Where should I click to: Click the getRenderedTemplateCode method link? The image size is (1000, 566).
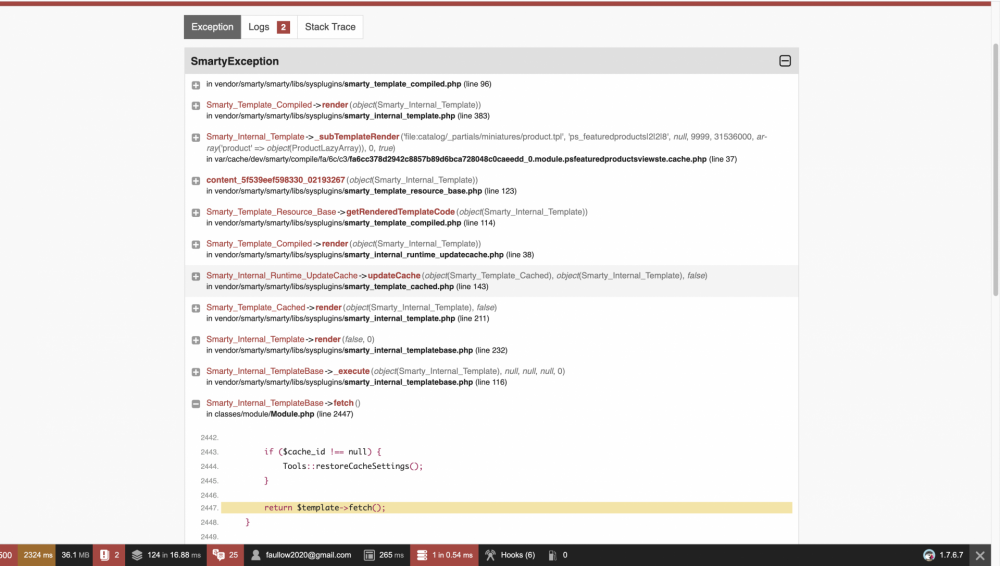401,212
